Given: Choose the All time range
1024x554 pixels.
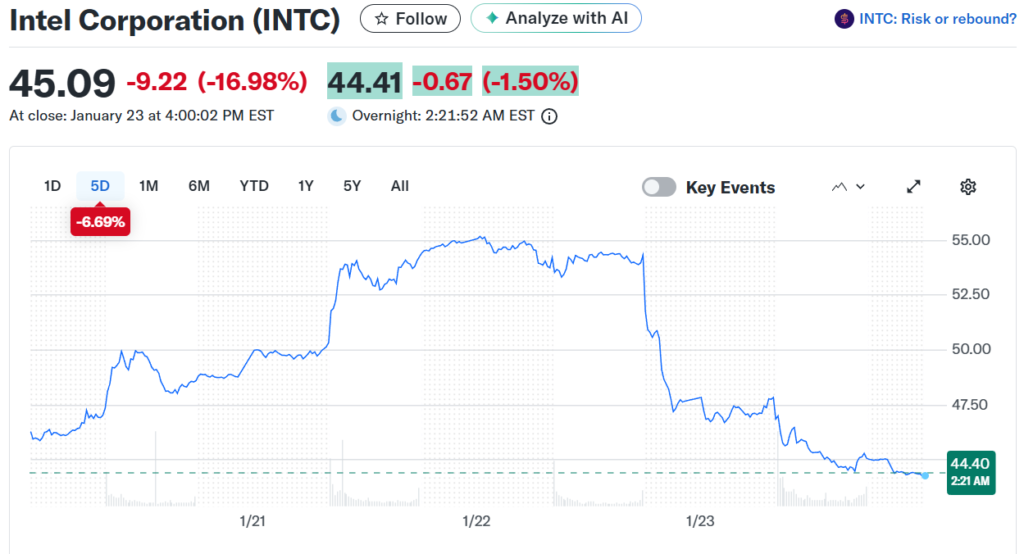Looking at the screenshot, I should pos(400,185).
